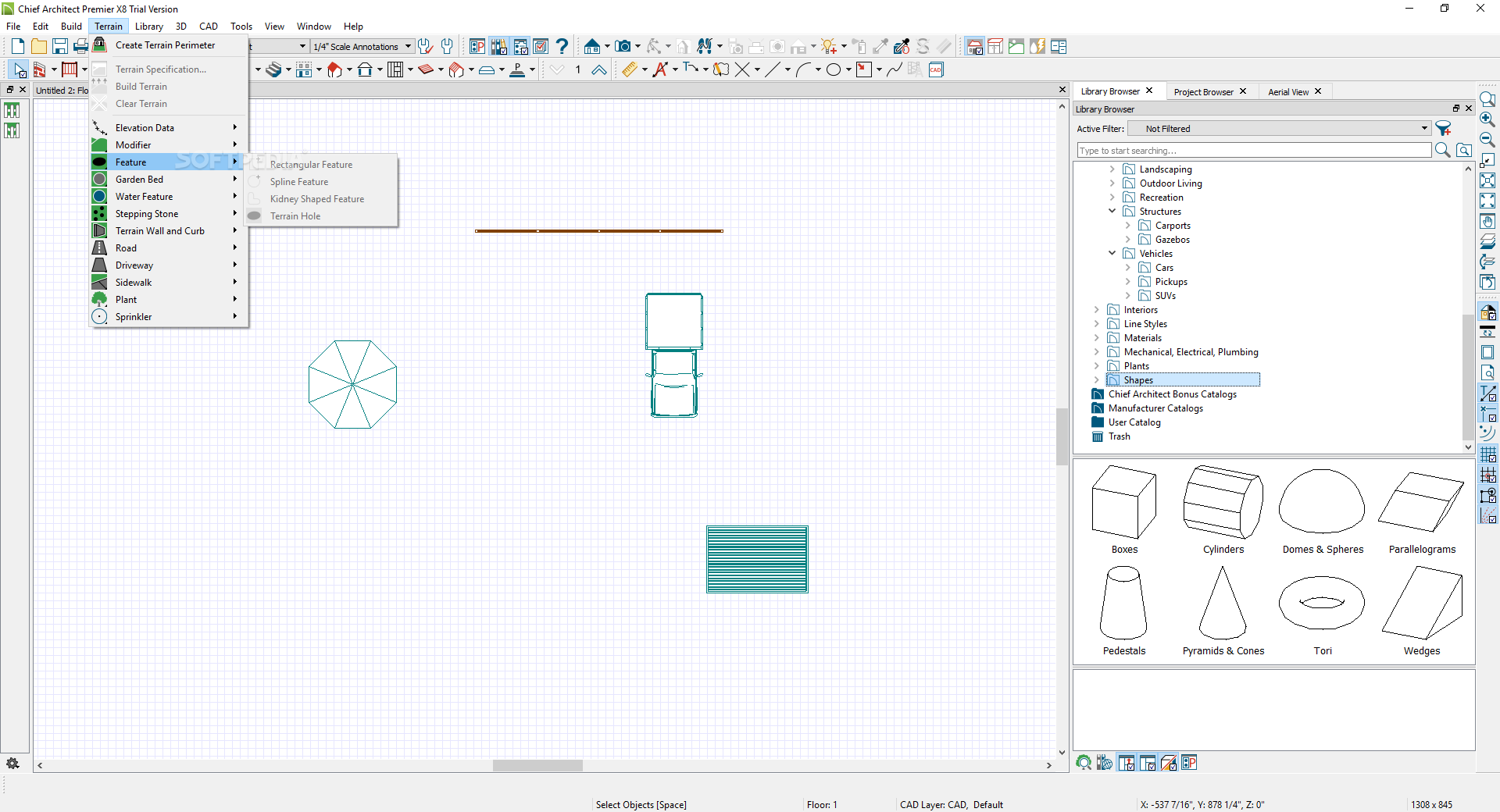1500x812 pixels.
Task: Click the library search input field
Action: click(1254, 150)
